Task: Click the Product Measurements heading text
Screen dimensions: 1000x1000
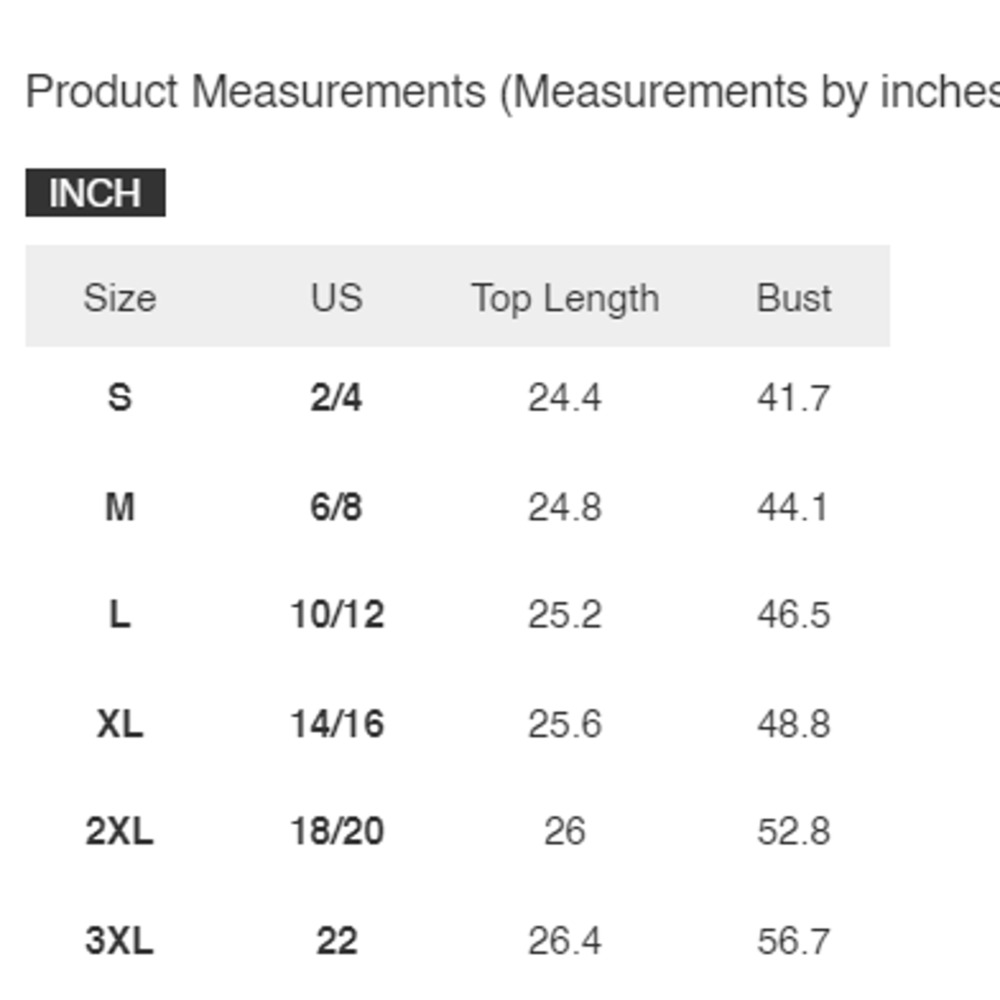Action: pyautogui.click(x=256, y=91)
